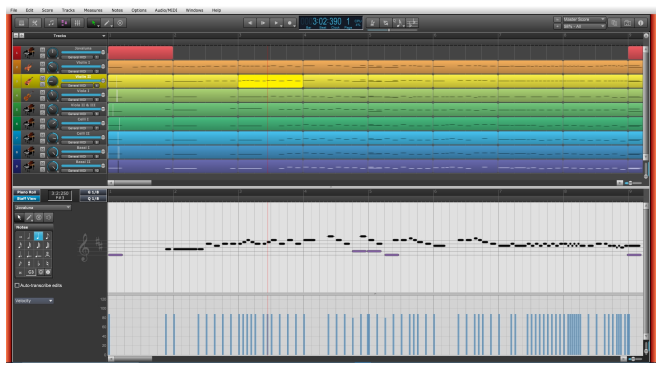Switch to the Piano Roll tab
The image size is (659, 369).
pos(27,192)
